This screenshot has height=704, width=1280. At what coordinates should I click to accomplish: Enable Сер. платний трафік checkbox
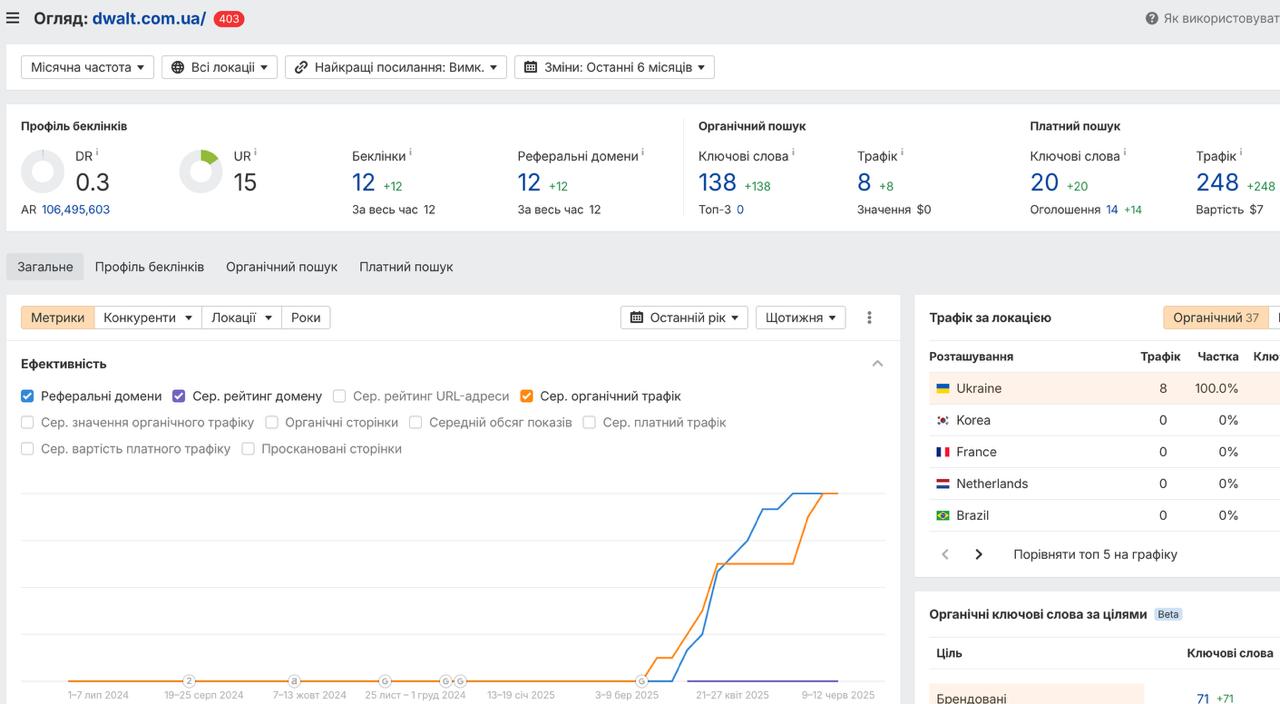click(x=589, y=422)
